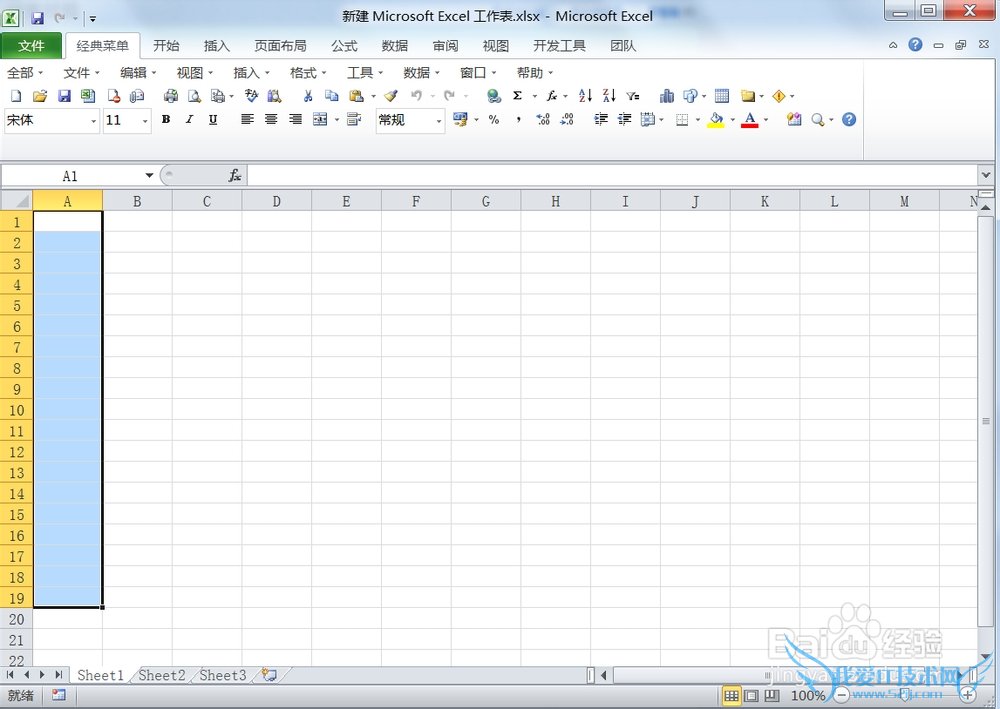Open the font color dropdown arrow

[766, 119]
